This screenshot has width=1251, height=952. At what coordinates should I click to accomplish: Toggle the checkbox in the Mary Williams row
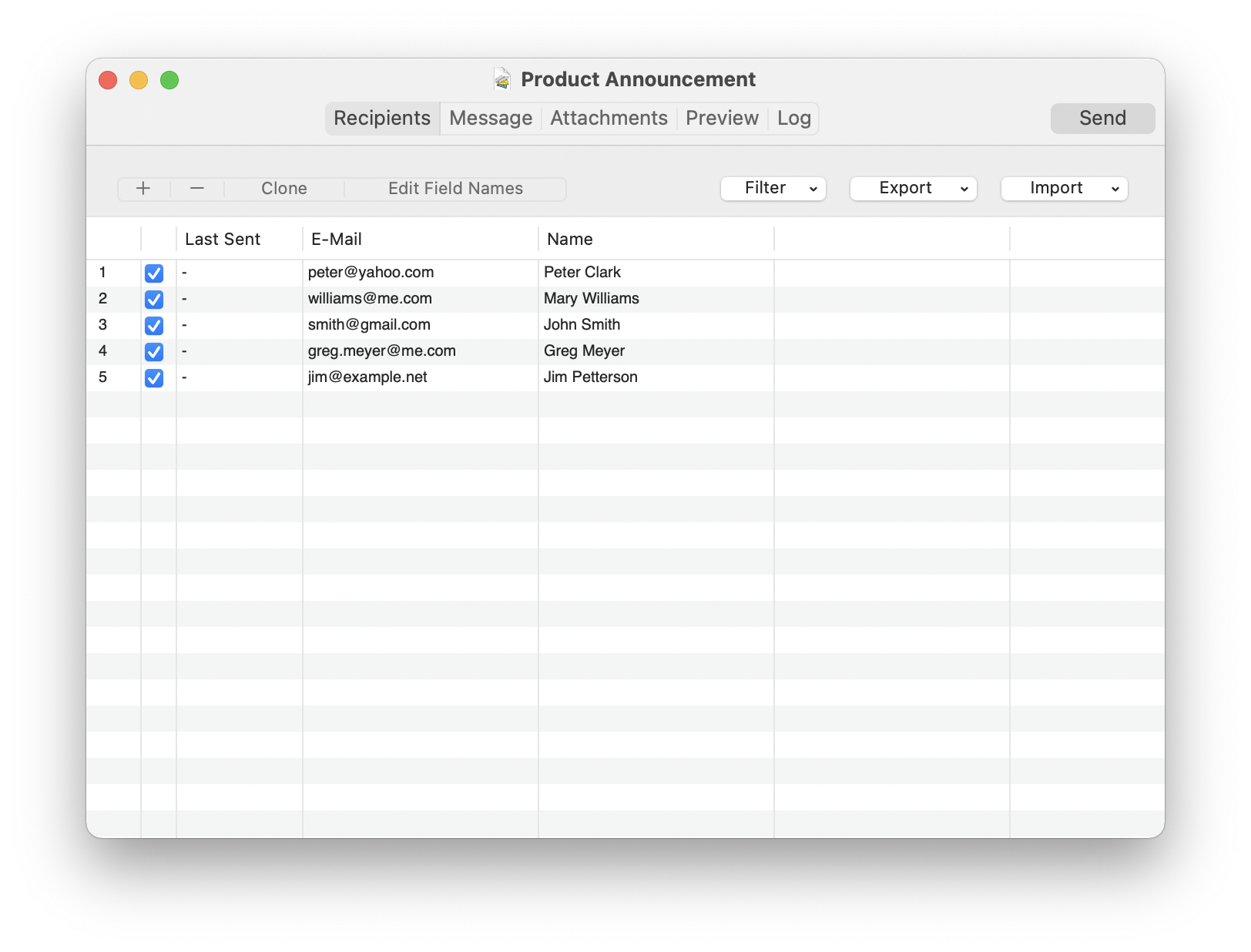[154, 300]
